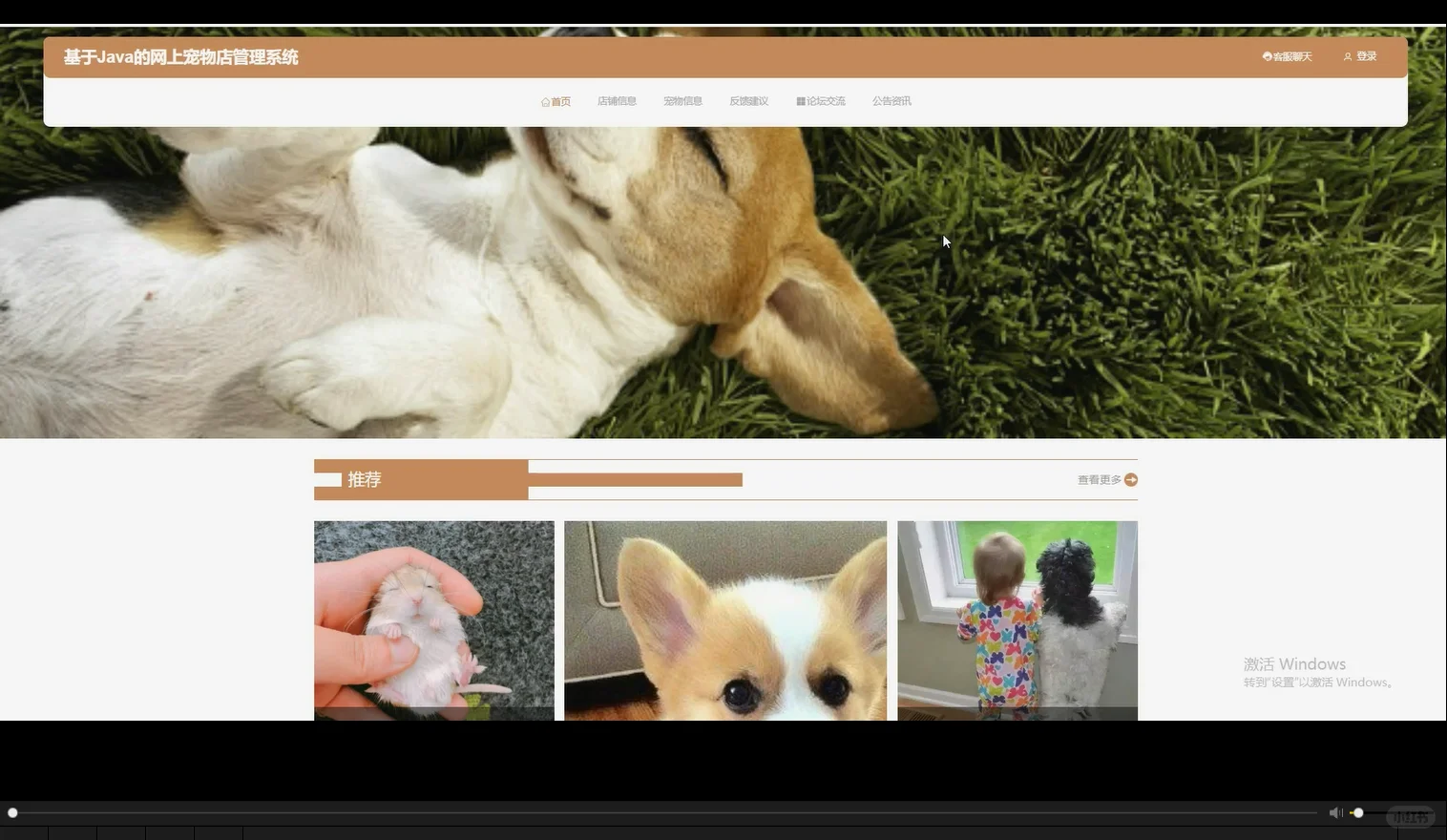Open the child and dog at window thumbnail
Screen dimensions: 1447x840
[x=1017, y=620]
